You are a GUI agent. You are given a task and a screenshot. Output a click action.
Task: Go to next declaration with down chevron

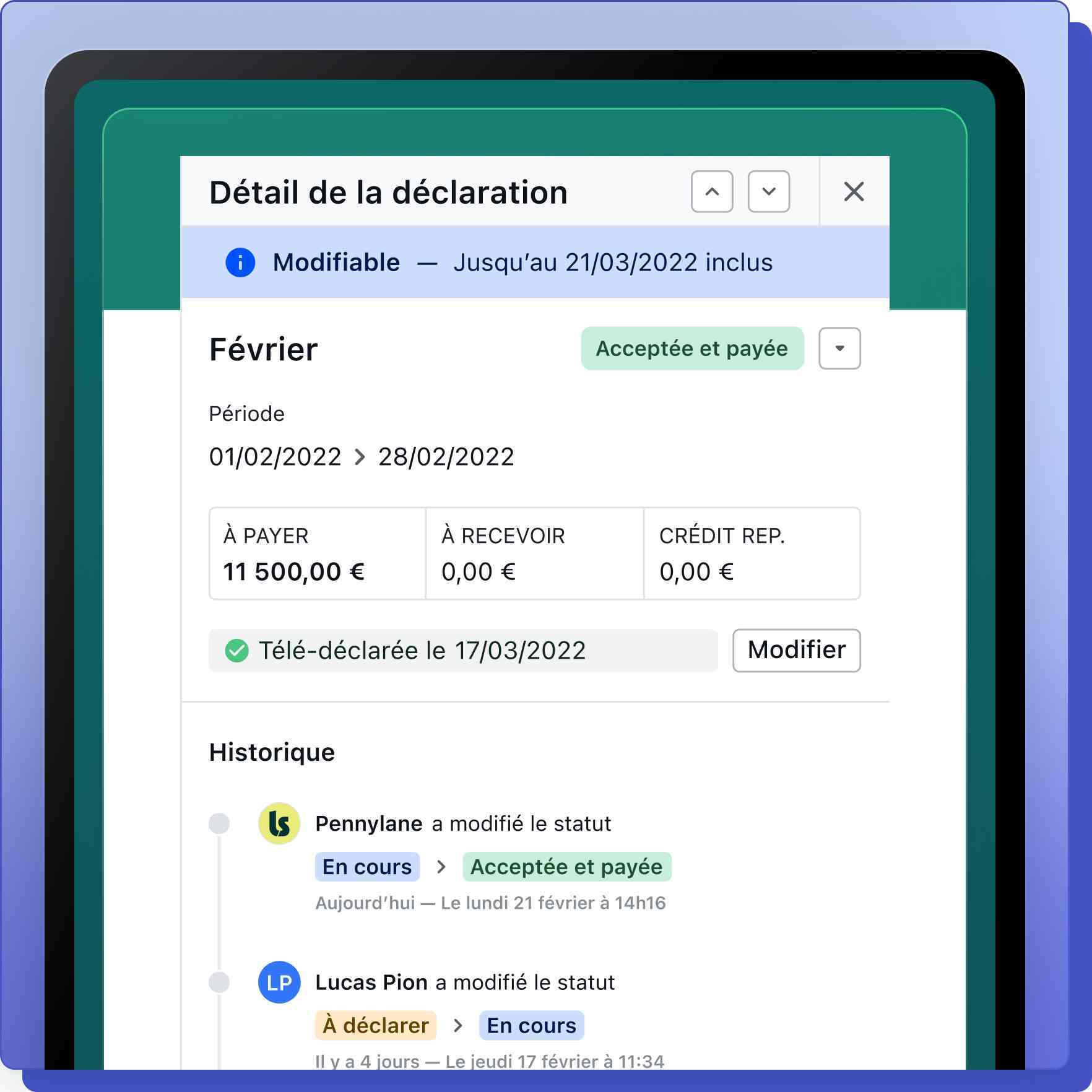tap(768, 192)
